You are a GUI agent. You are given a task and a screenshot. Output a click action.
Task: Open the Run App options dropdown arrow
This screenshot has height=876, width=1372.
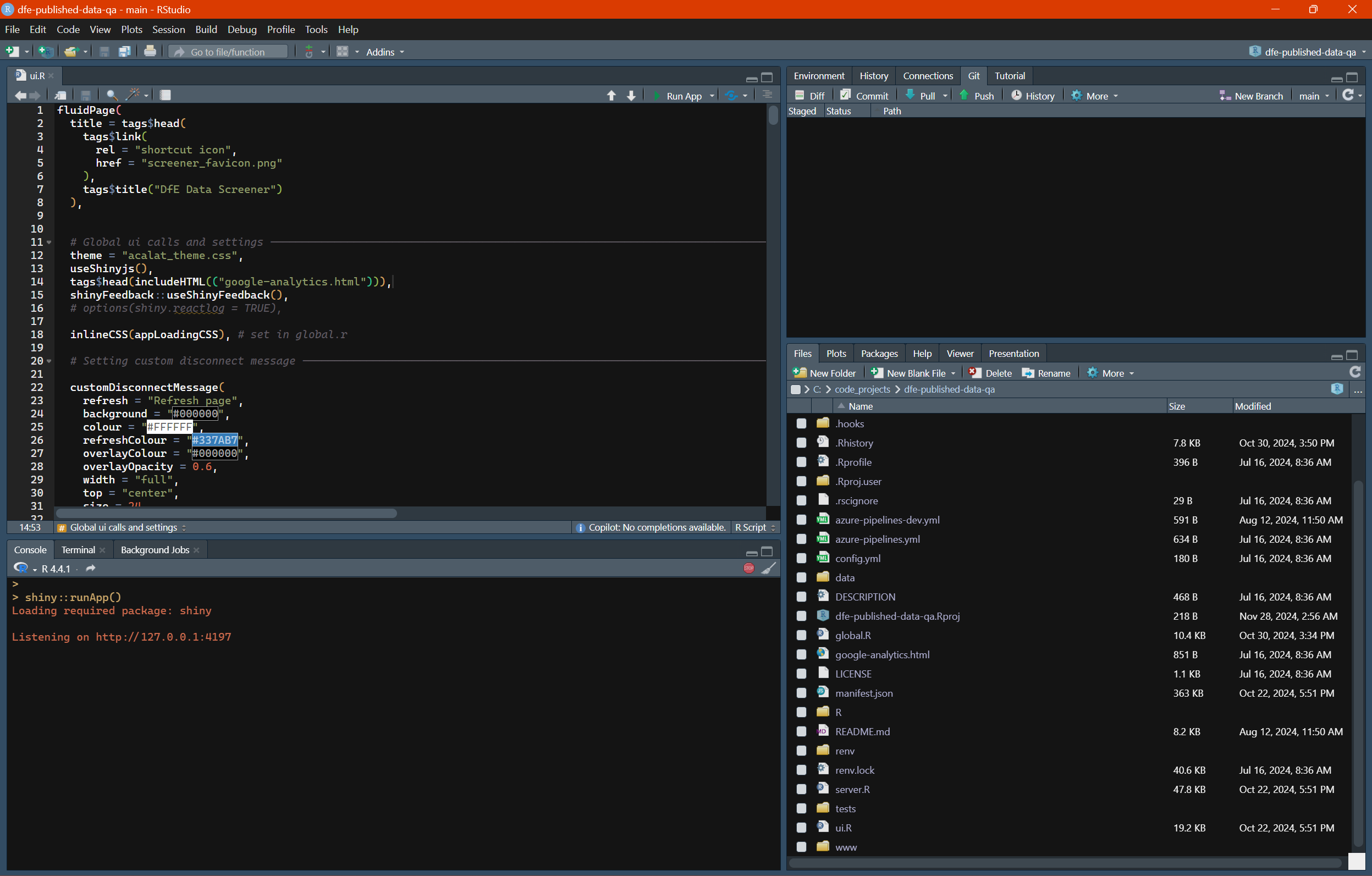pyautogui.click(x=712, y=96)
